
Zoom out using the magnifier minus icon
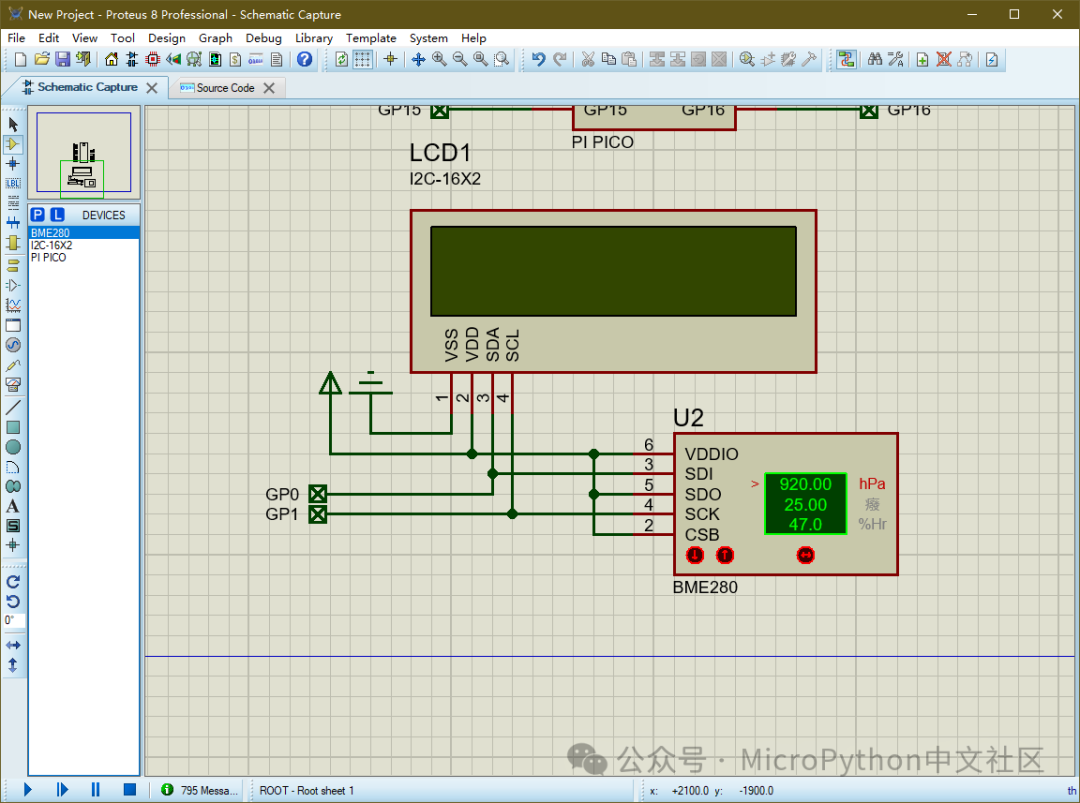click(459, 60)
